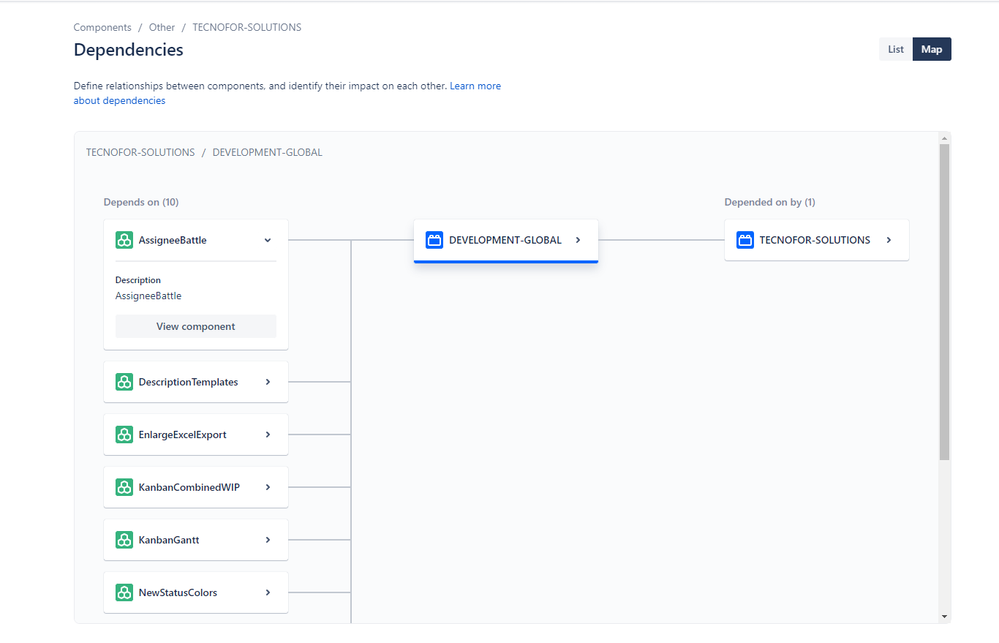Click the KanbanCombinedWIP component icon
999x643 pixels.
click(124, 487)
